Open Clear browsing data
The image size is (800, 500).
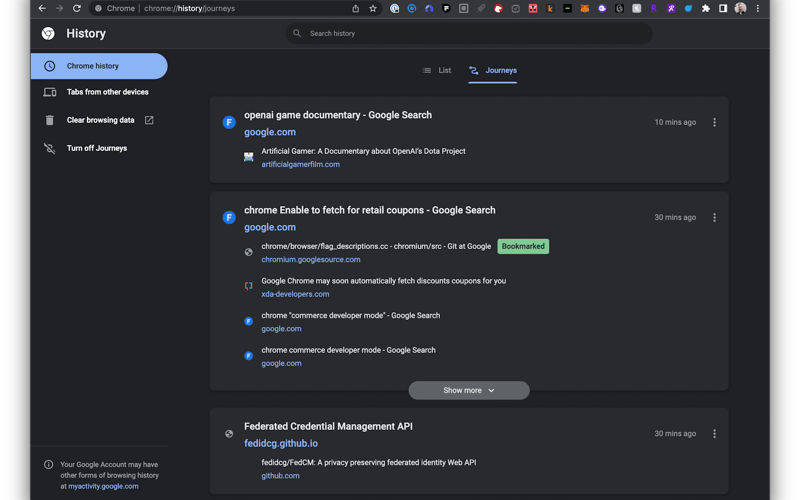pos(99,120)
